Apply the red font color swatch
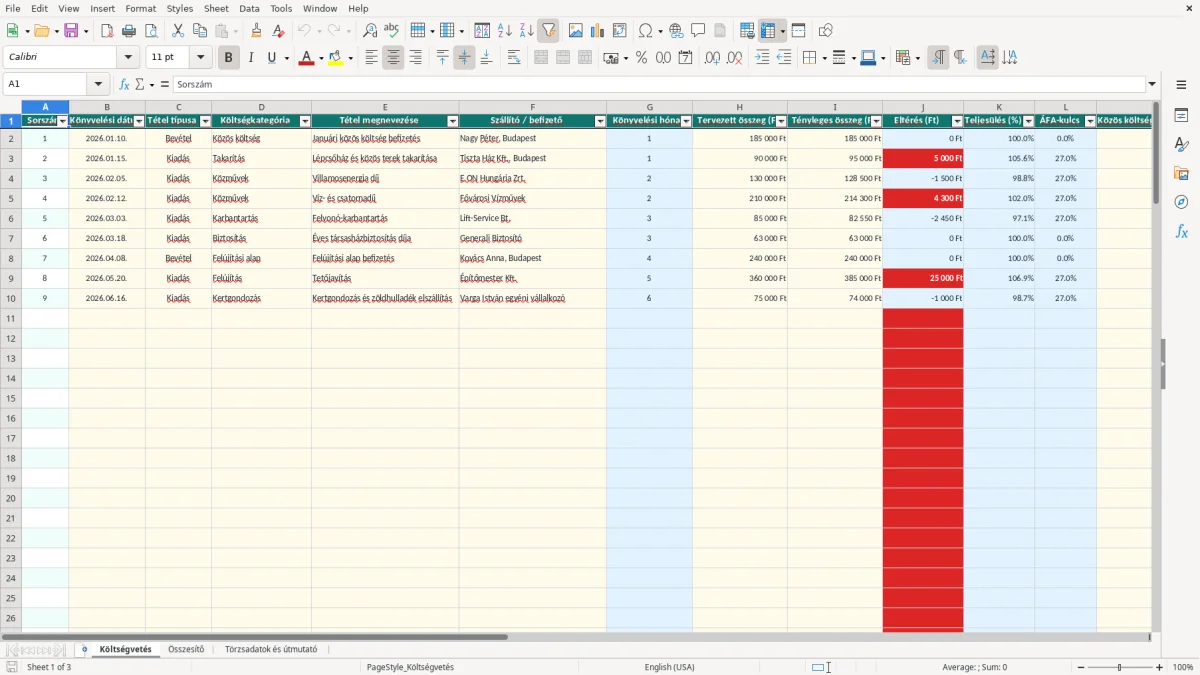This screenshot has width=1200, height=675. pyautogui.click(x=306, y=58)
